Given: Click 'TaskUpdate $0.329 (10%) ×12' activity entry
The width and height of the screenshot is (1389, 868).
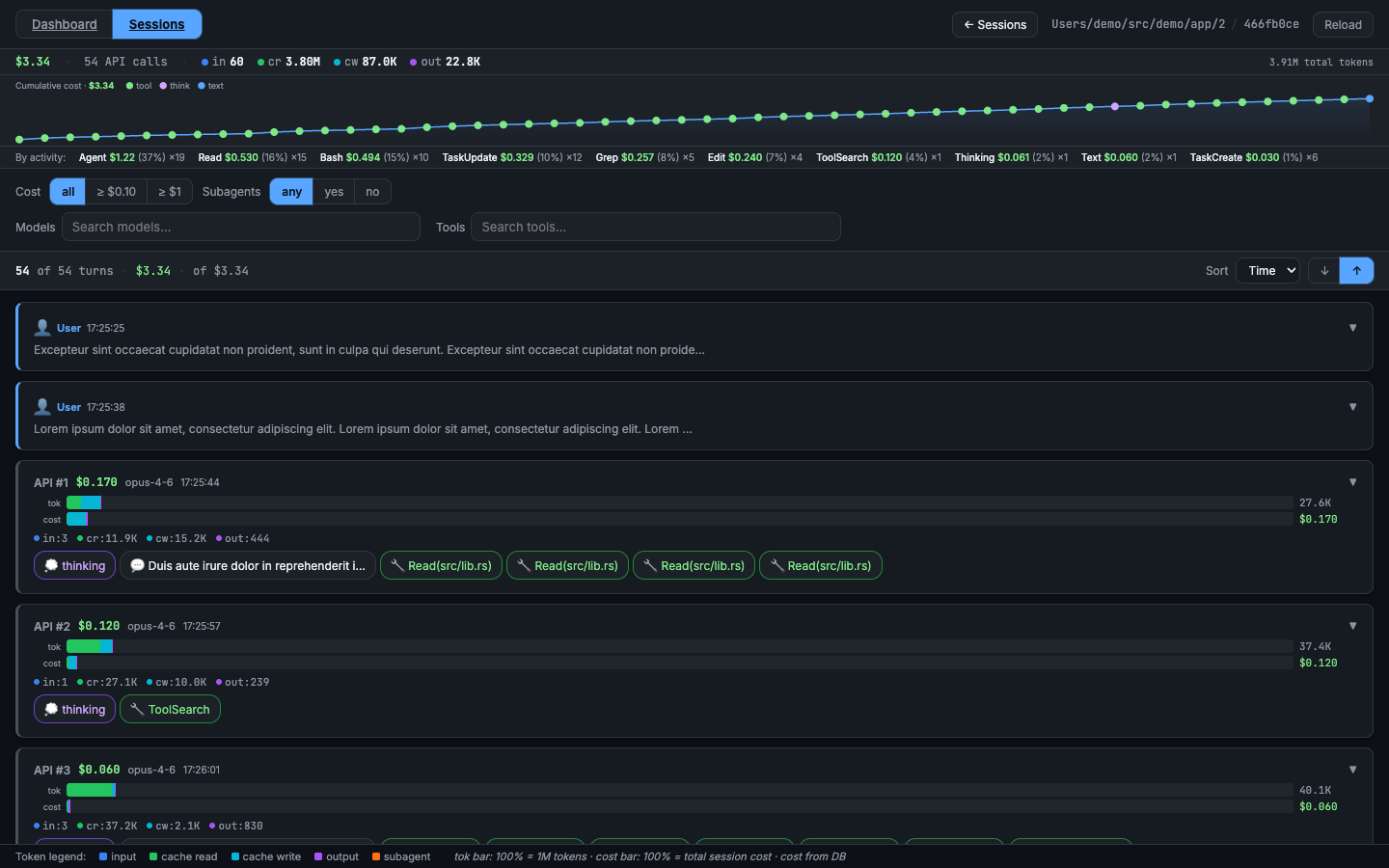Looking at the screenshot, I should pyautogui.click(x=512, y=157).
